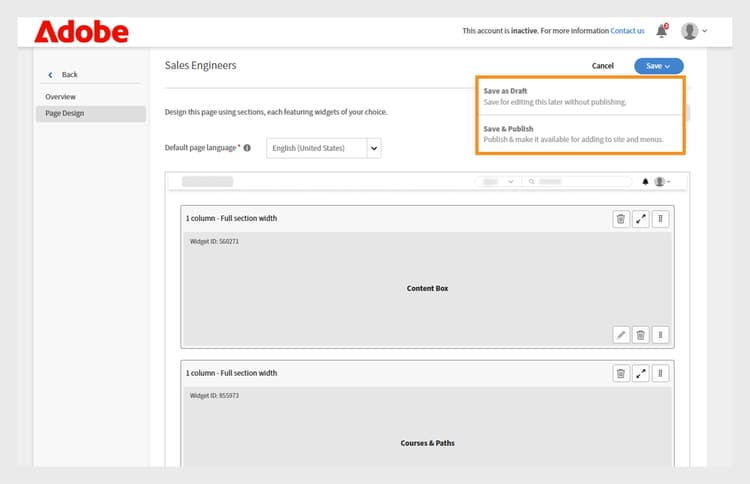Click the Content Box widget's drag handle

coord(660,335)
